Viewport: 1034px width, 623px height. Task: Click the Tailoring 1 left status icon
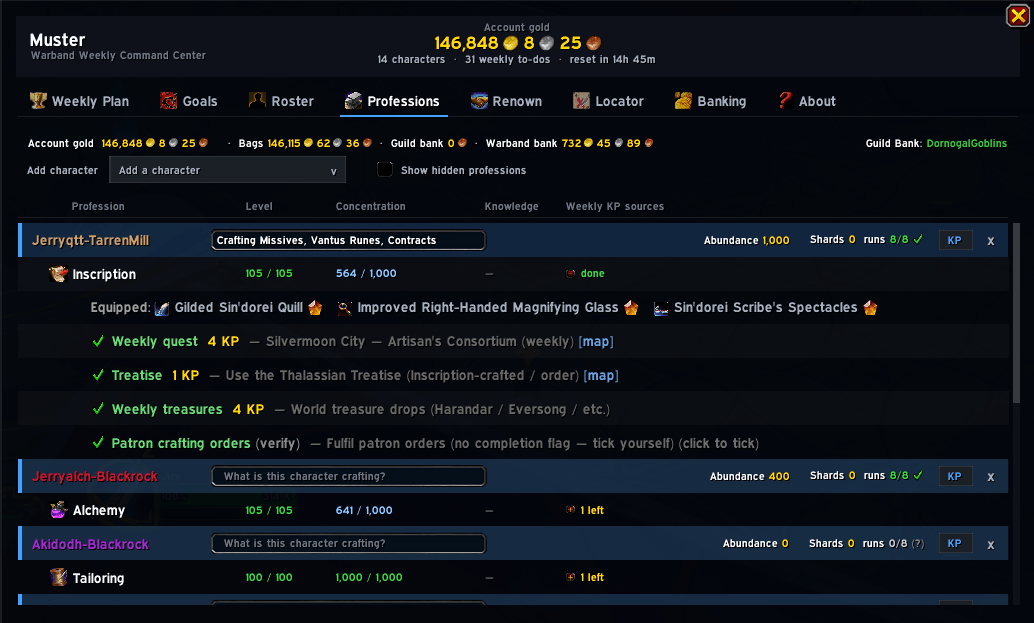(x=570, y=577)
